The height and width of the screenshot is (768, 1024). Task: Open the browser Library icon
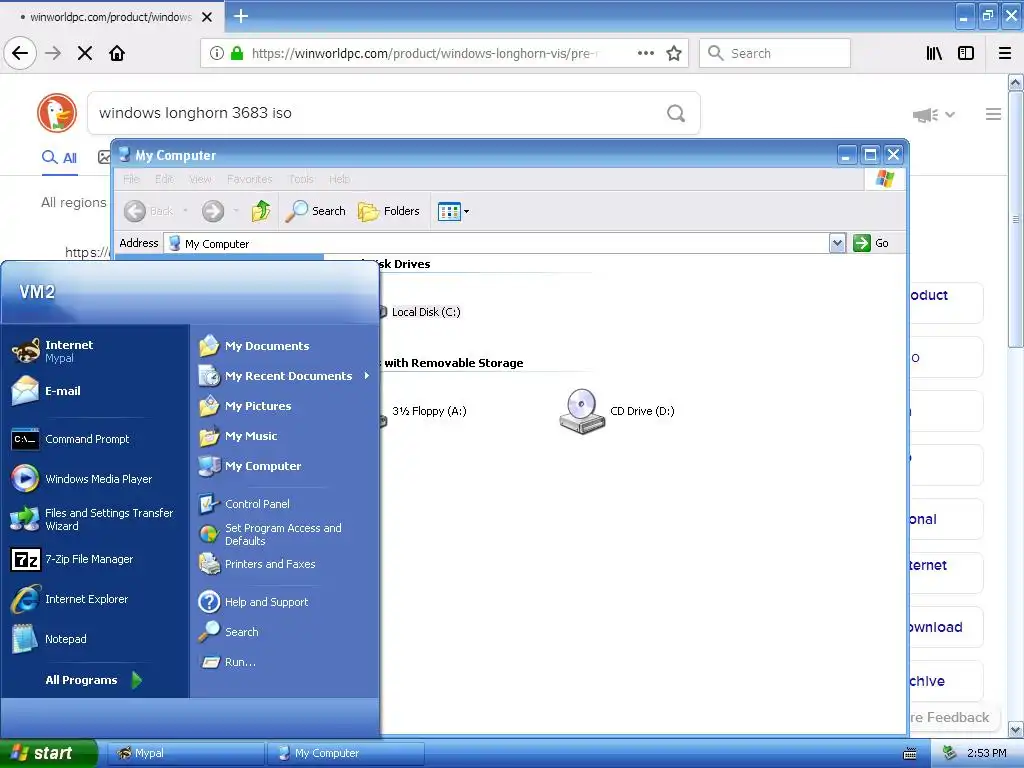pyautogui.click(x=934, y=53)
